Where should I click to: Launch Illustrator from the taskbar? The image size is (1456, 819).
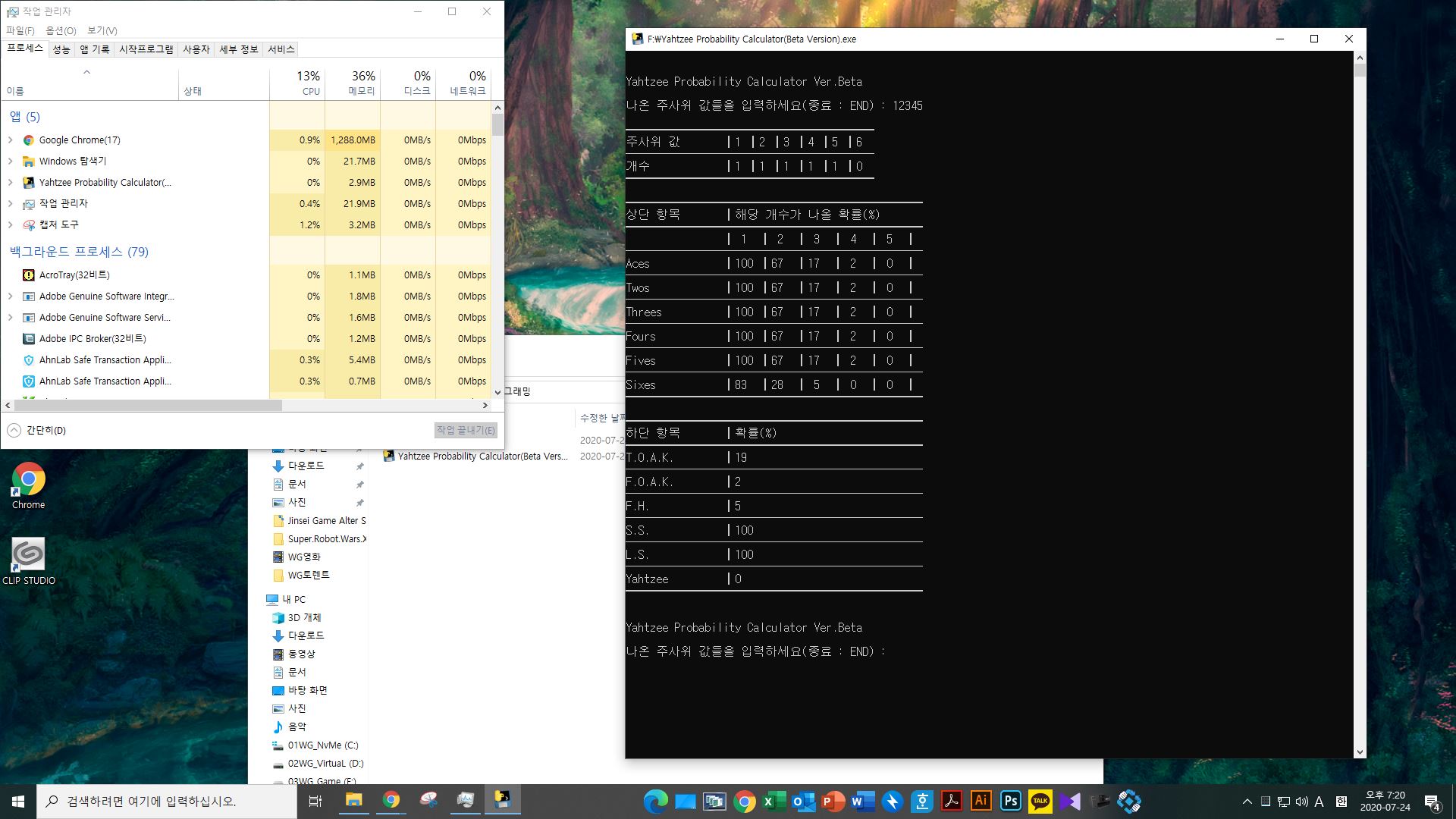[x=981, y=801]
